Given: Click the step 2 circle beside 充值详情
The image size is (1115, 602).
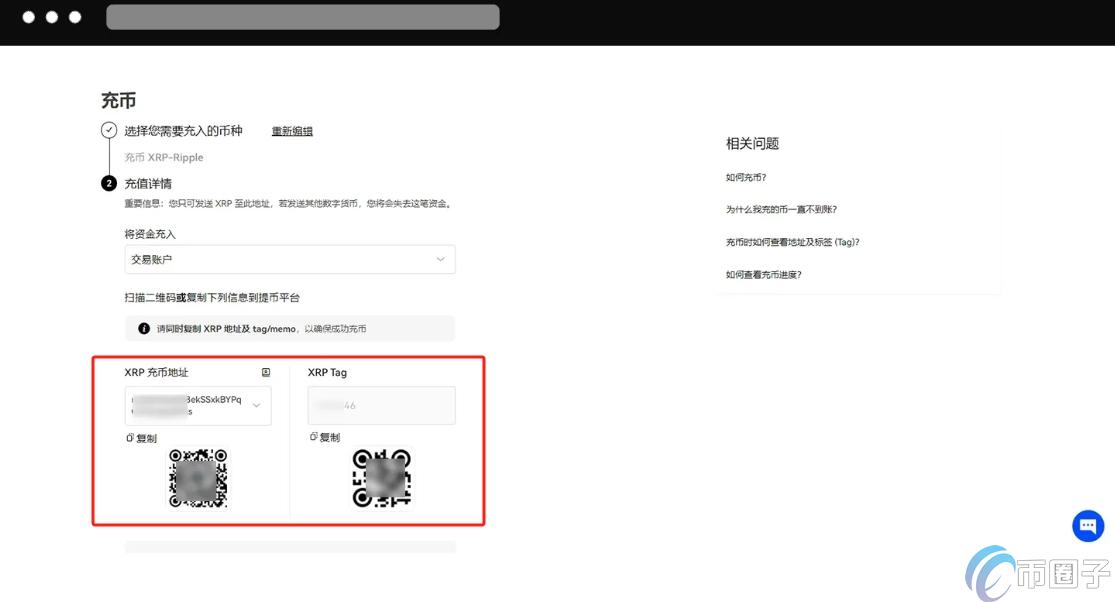Looking at the screenshot, I should tap(108, 183).
